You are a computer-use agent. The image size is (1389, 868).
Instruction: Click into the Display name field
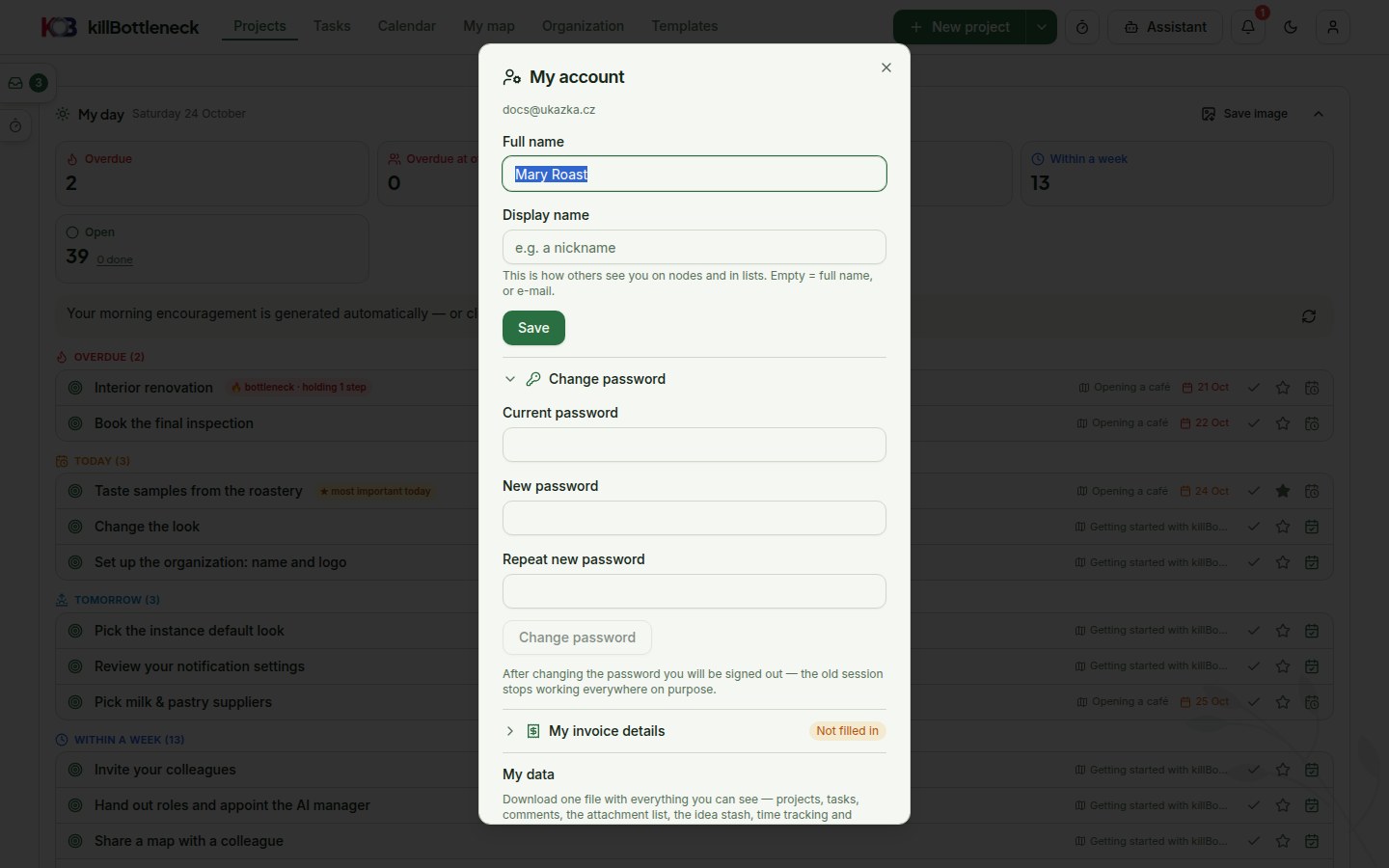coord(694,247)
